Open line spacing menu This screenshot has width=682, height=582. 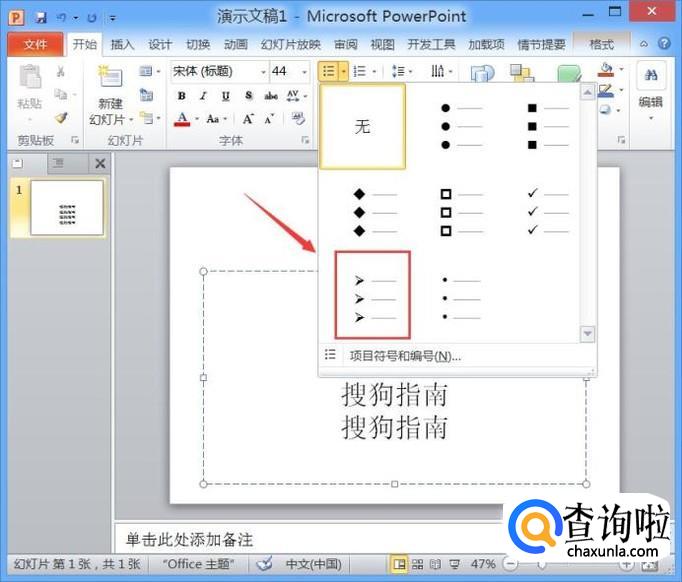[401, 71]
